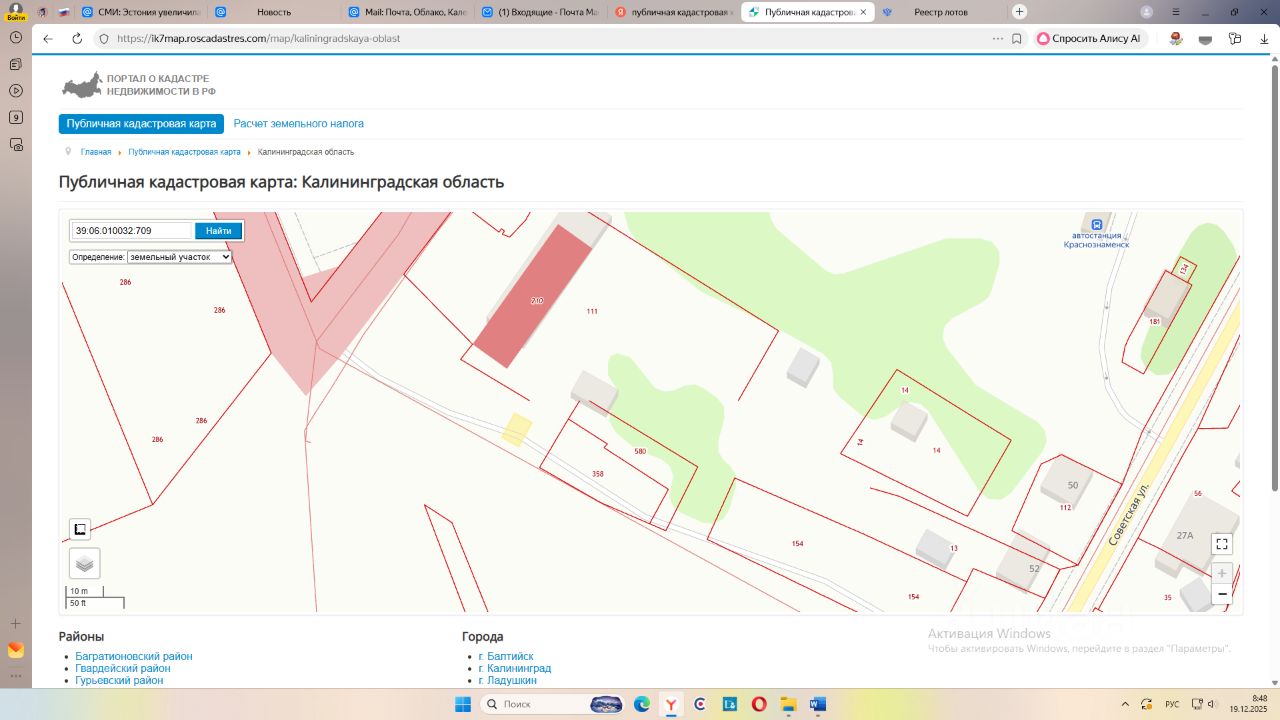Click the Найти search button
The height and width of the screenshot is (720, 1280).
(x=218, y=231)
